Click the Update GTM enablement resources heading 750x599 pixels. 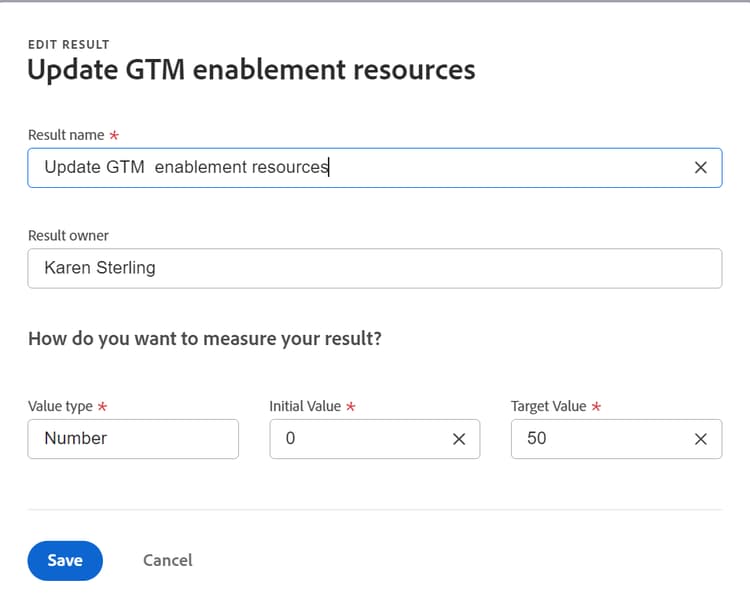click(x=251, y=70)
